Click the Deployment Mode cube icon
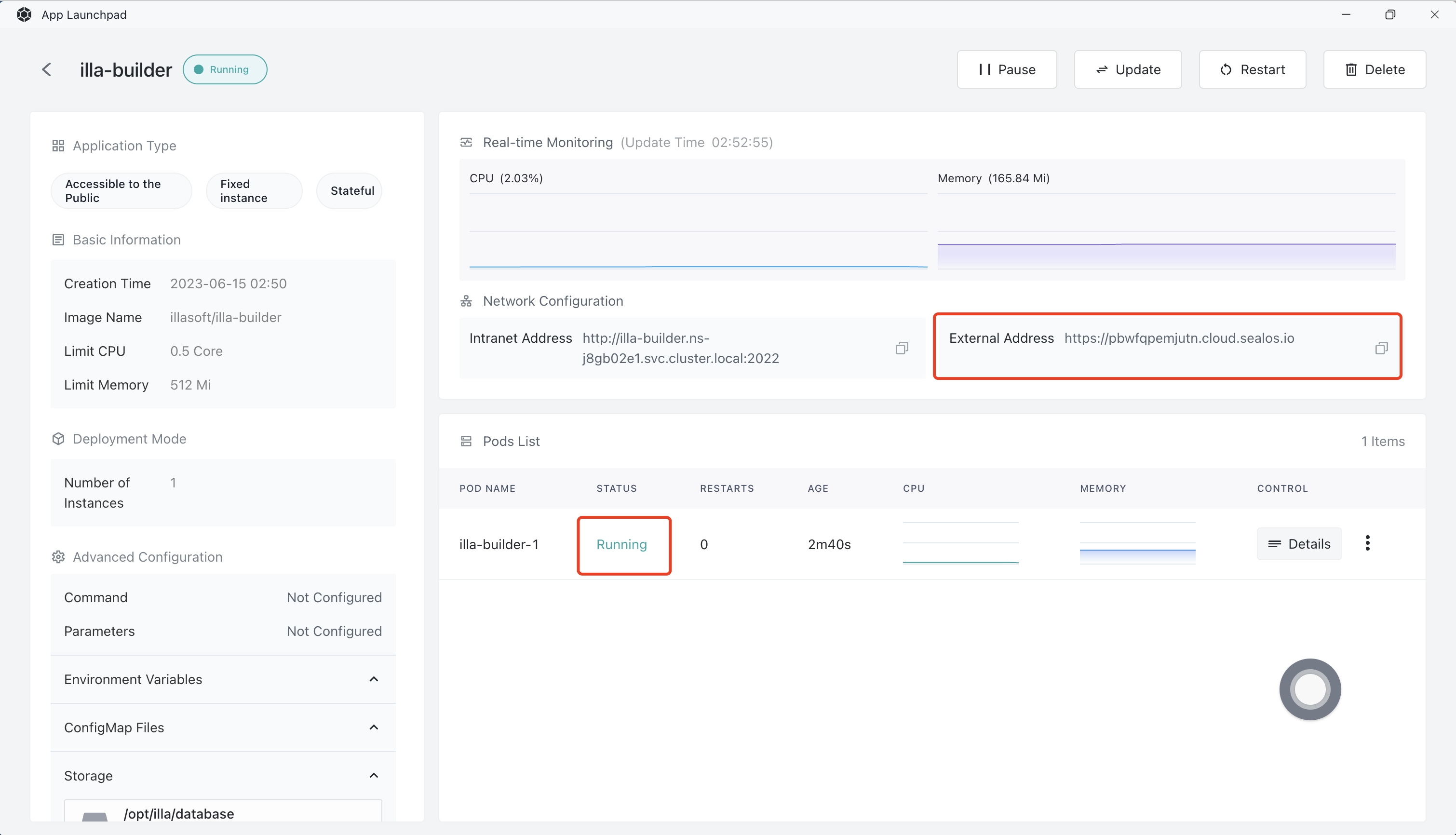The width and height of the screenshot is (1456, 835). pos(58,439)
